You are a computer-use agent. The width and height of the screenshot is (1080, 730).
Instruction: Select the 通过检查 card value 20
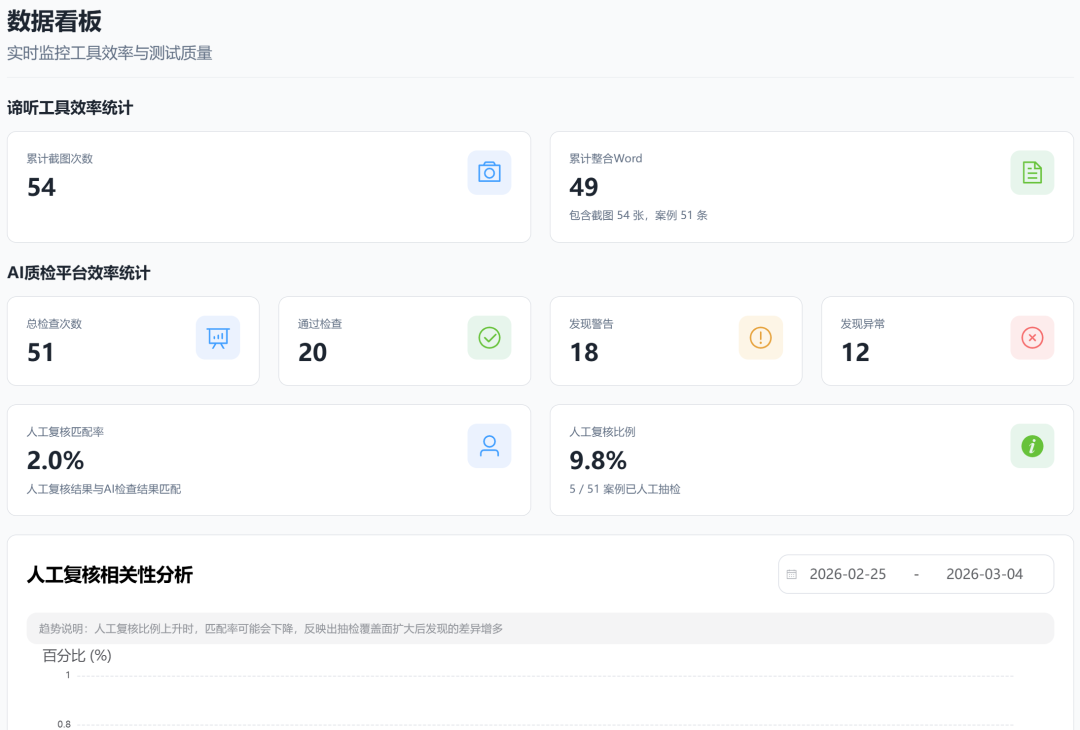tap(313, 352)
